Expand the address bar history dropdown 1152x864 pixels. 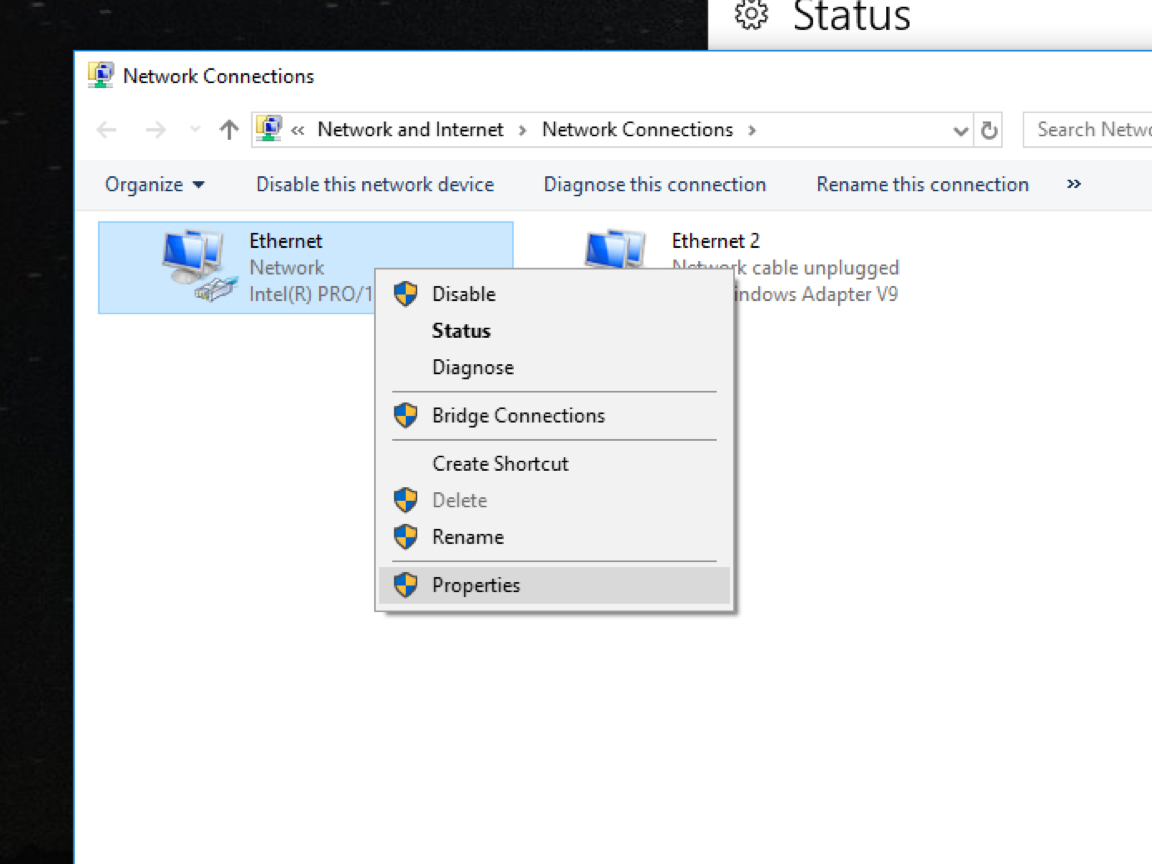coord(960,131)
